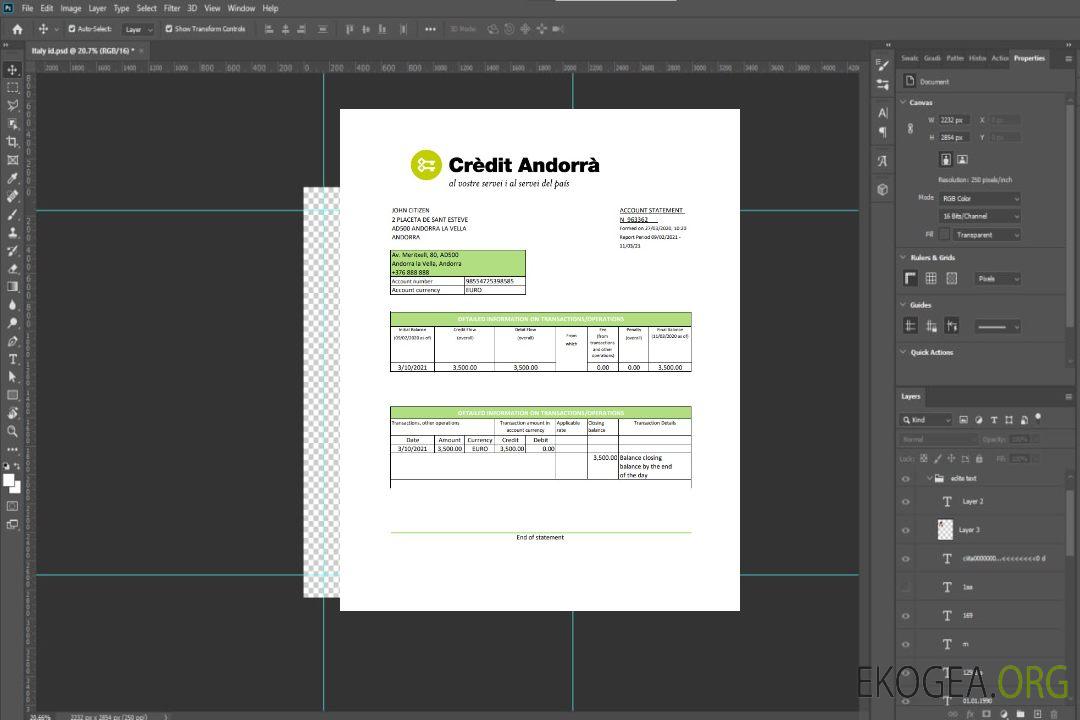Select the Frame tool

pos(12,160)
